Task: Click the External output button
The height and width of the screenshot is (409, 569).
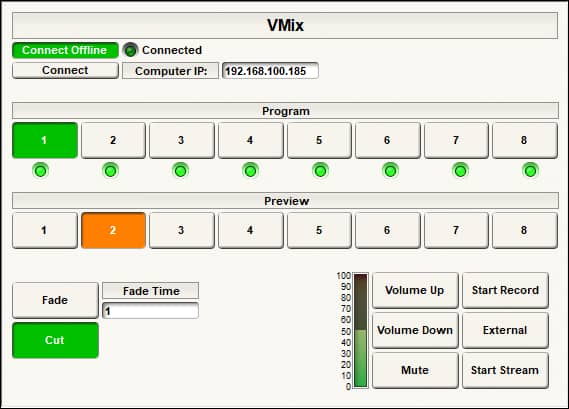Action: [505, 330]
